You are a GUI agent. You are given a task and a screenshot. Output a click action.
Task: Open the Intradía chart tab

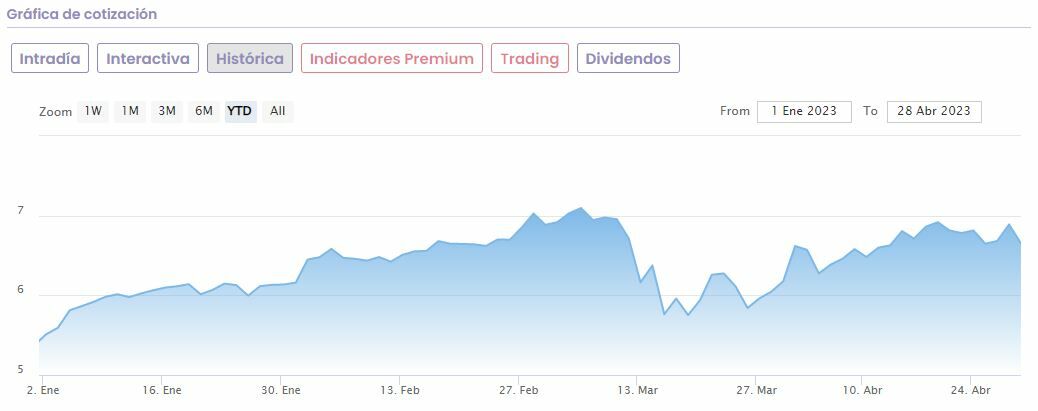(x=50, y=58)
